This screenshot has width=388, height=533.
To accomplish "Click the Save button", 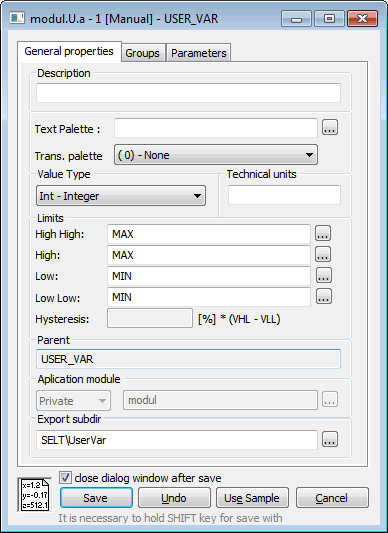I will (x=96, y=498).
